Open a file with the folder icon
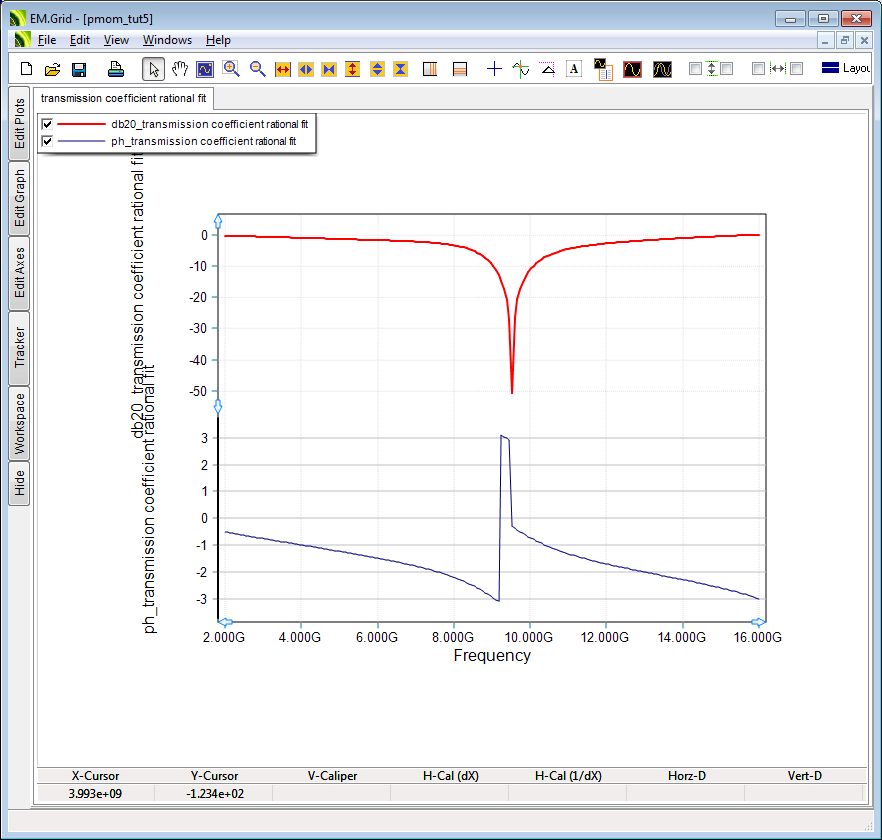Viewport: 882px width, 840px height. point(53,69)
